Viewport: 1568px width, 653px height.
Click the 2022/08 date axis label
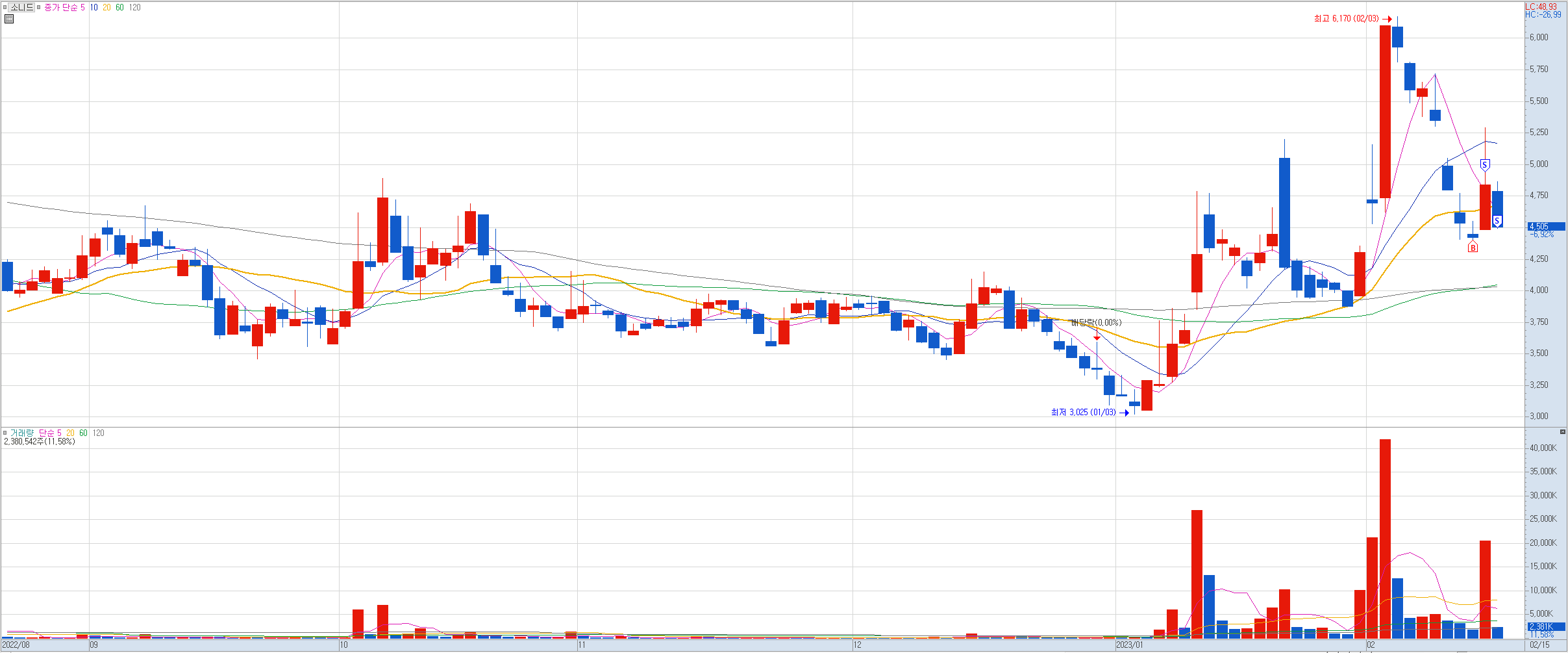click(16, 645)
